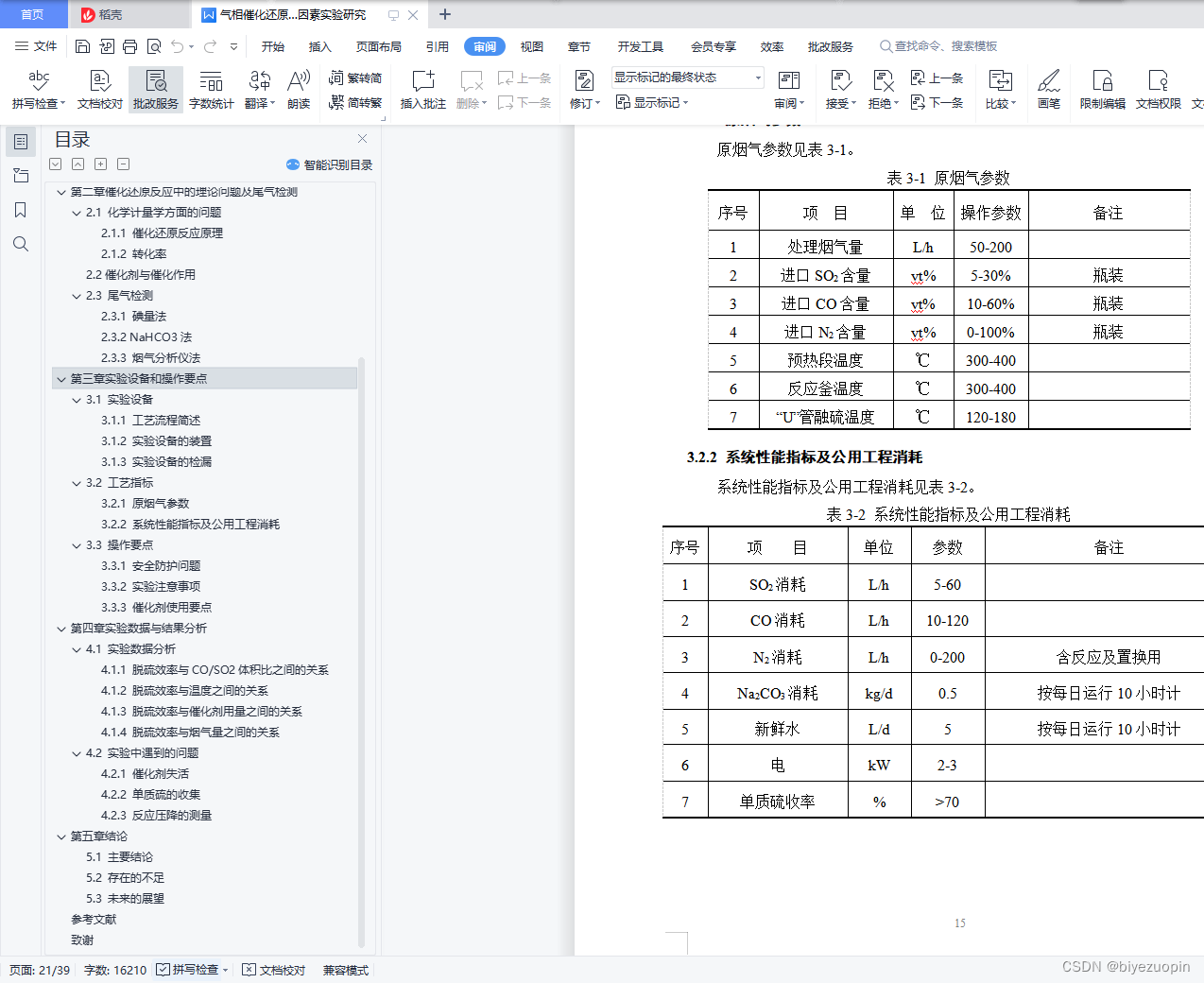Click the undo arrow
The width and height of the screenshot is (1204, 983).
pyautogui.click(x=177, y=46)
